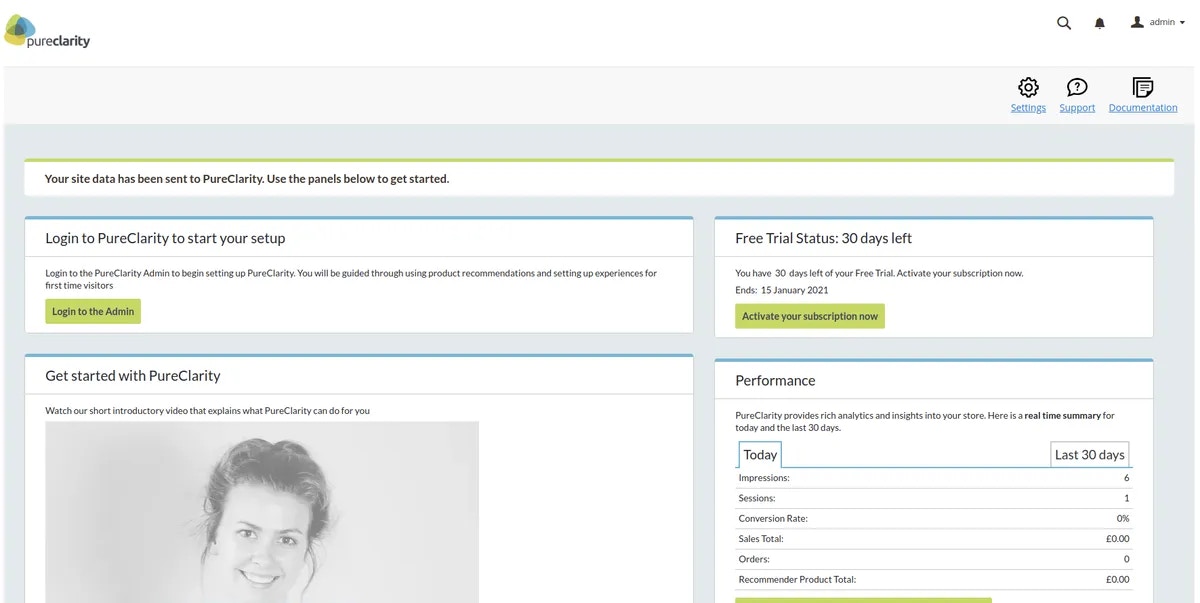Select the Orders row label
This screenshot has height=603, width=1200.
(x=753, y=559)
